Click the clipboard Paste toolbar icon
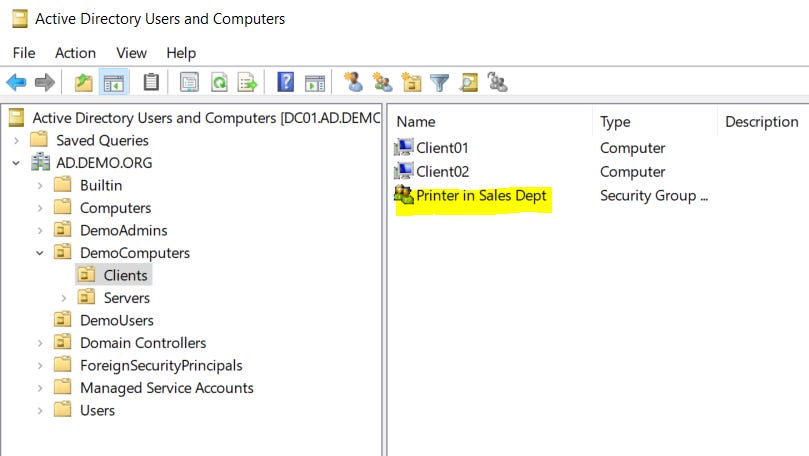The width and height of the screenshot is (809, 456). (x=151, y=82)
